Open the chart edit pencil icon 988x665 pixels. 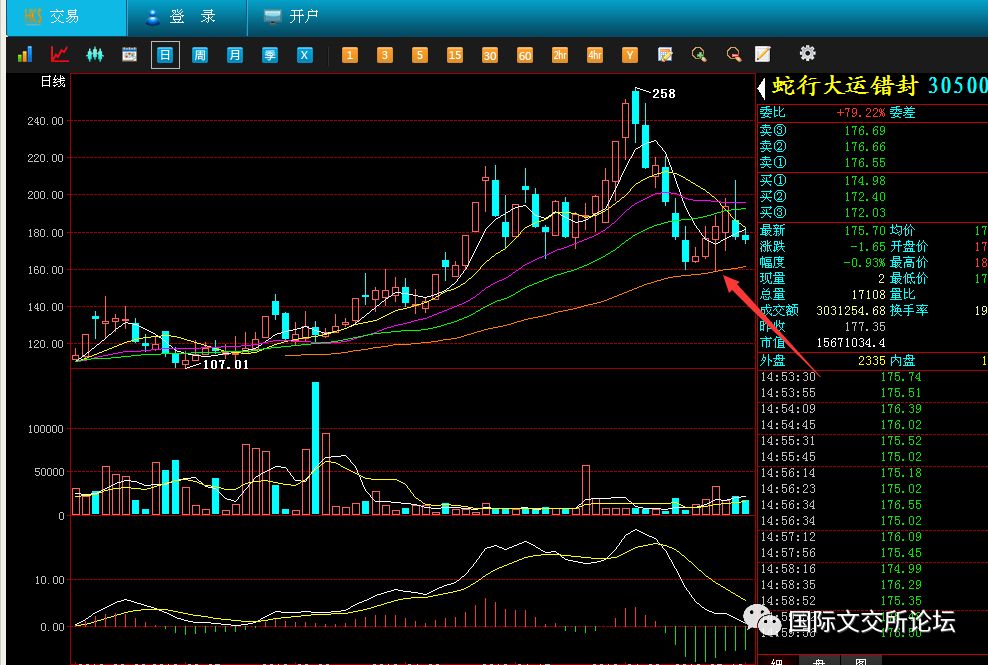pos(665,54)
